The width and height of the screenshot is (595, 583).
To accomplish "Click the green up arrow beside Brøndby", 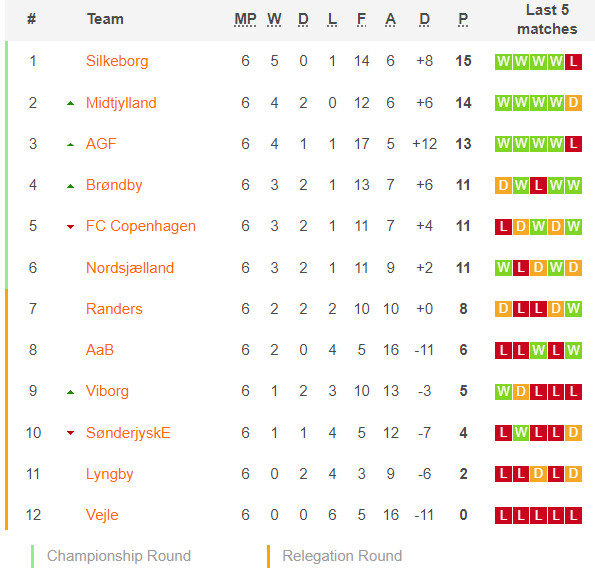I will coord(70,186).
